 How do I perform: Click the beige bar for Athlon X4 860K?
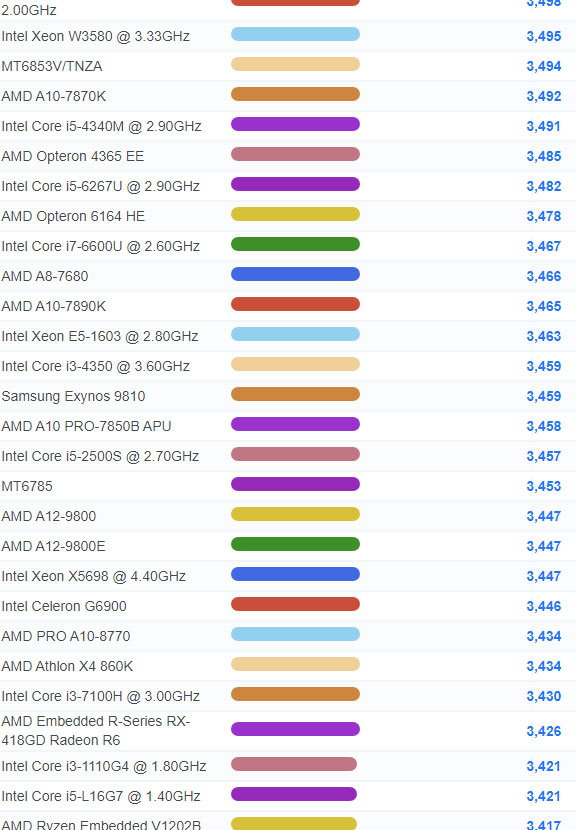[295, 664]
